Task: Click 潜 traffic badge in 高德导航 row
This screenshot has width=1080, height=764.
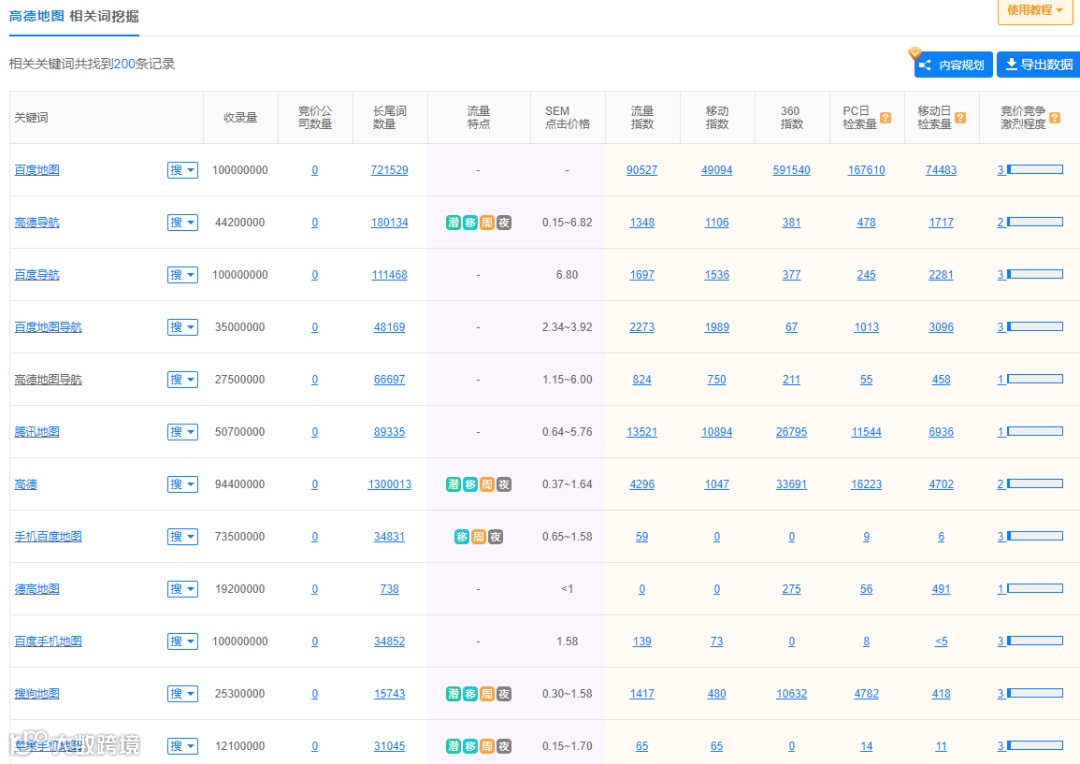Action: pos(453,223)
